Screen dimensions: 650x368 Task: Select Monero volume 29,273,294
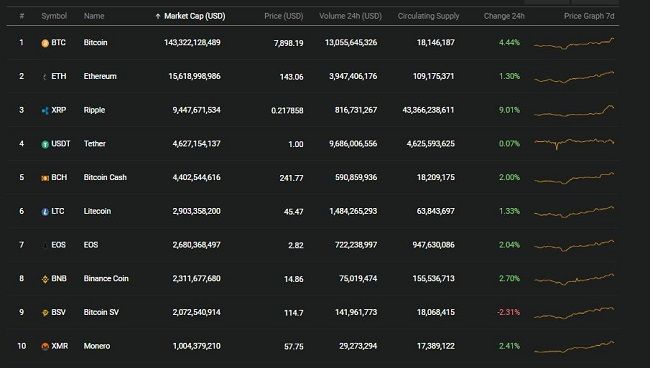tap(358, 346)
